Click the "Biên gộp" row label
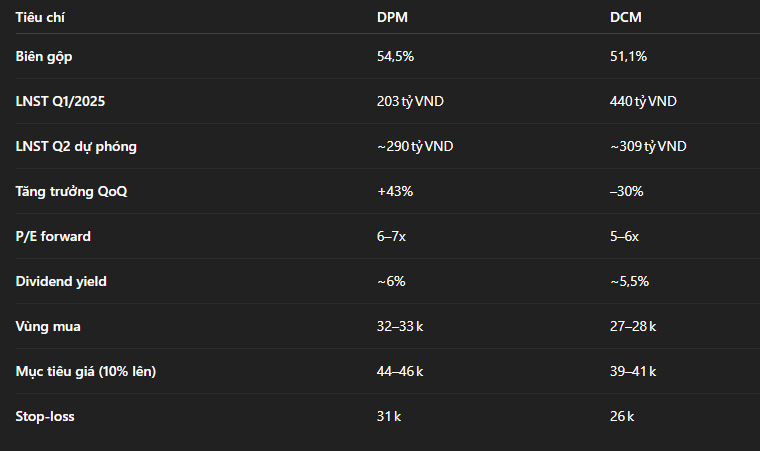 (44, 57)
